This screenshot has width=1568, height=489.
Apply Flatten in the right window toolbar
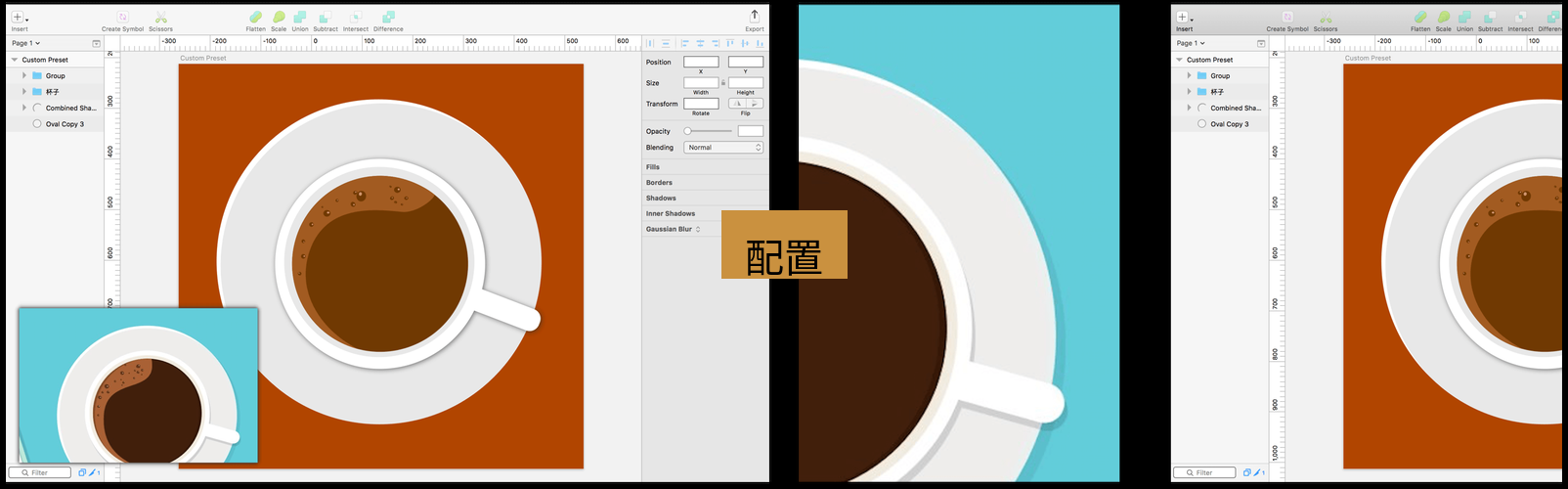click(1419, 18)
